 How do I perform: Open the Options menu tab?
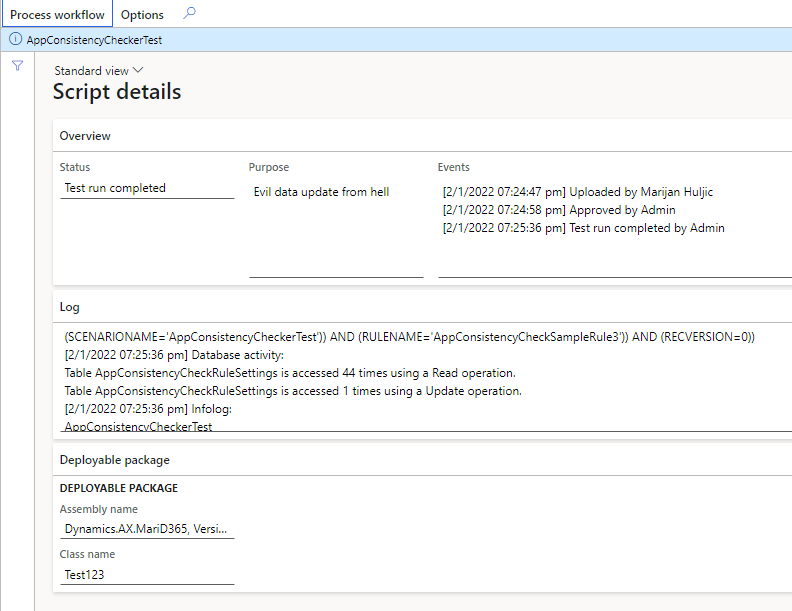pyautogui.click(x=142, y=15)
